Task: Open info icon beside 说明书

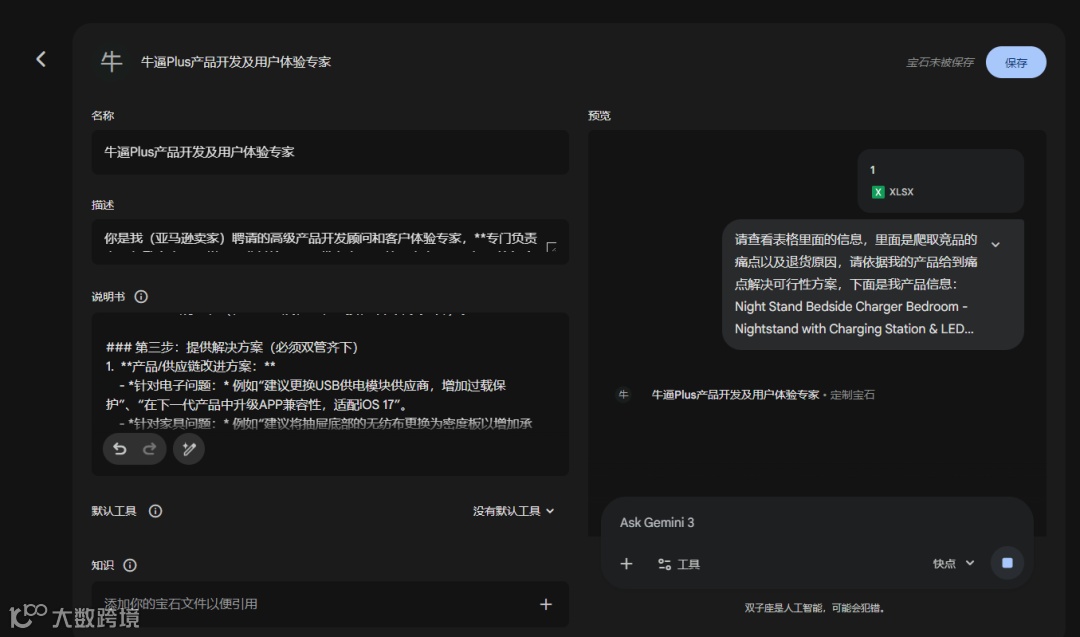Action: pyautogui.click(x=141, y=297)
